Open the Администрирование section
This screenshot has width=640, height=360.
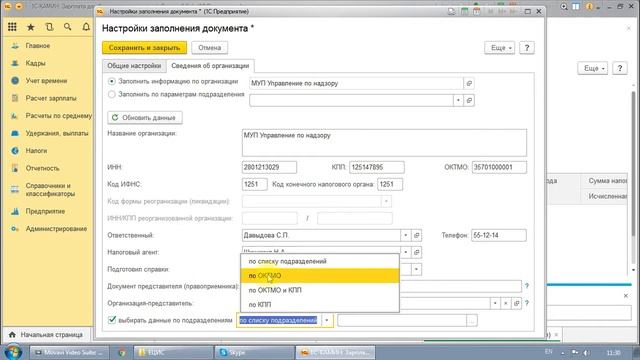pyautogui.click(x=56, y=229)
